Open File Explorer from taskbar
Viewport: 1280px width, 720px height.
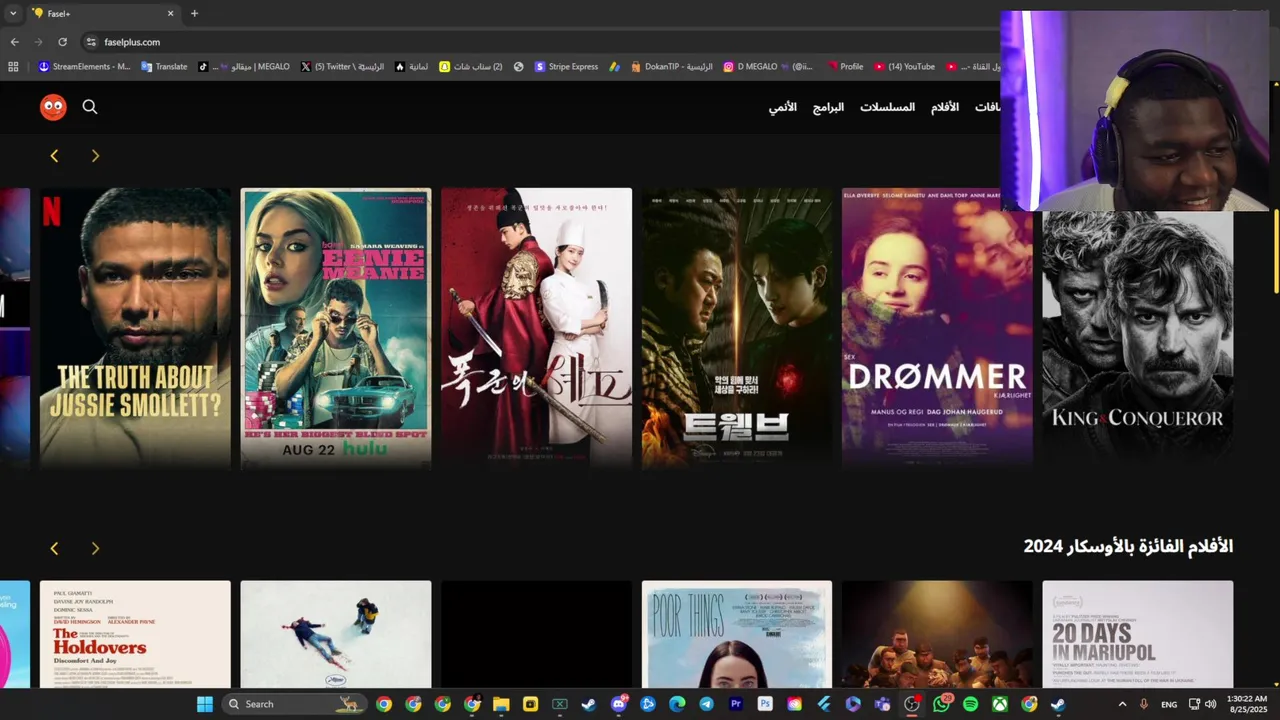pyautogui.click(x=501, y=704)
